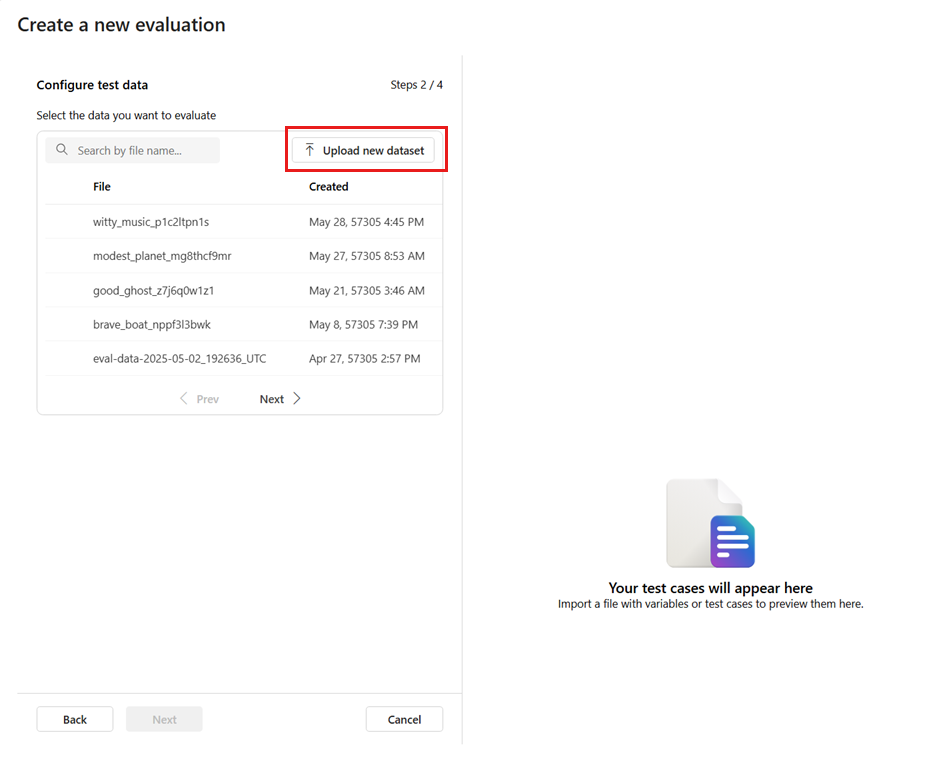Click the May 21, 57305 3:46 AM date
Screen dimensions: 947x763
pos(367,291)
